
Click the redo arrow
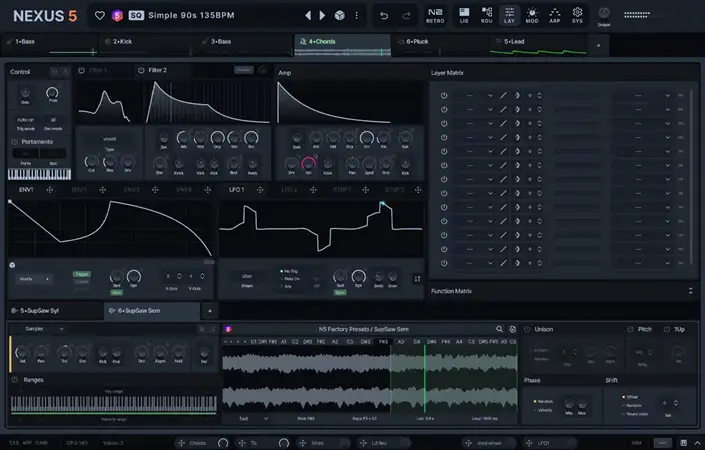click(x=406, y=16)
